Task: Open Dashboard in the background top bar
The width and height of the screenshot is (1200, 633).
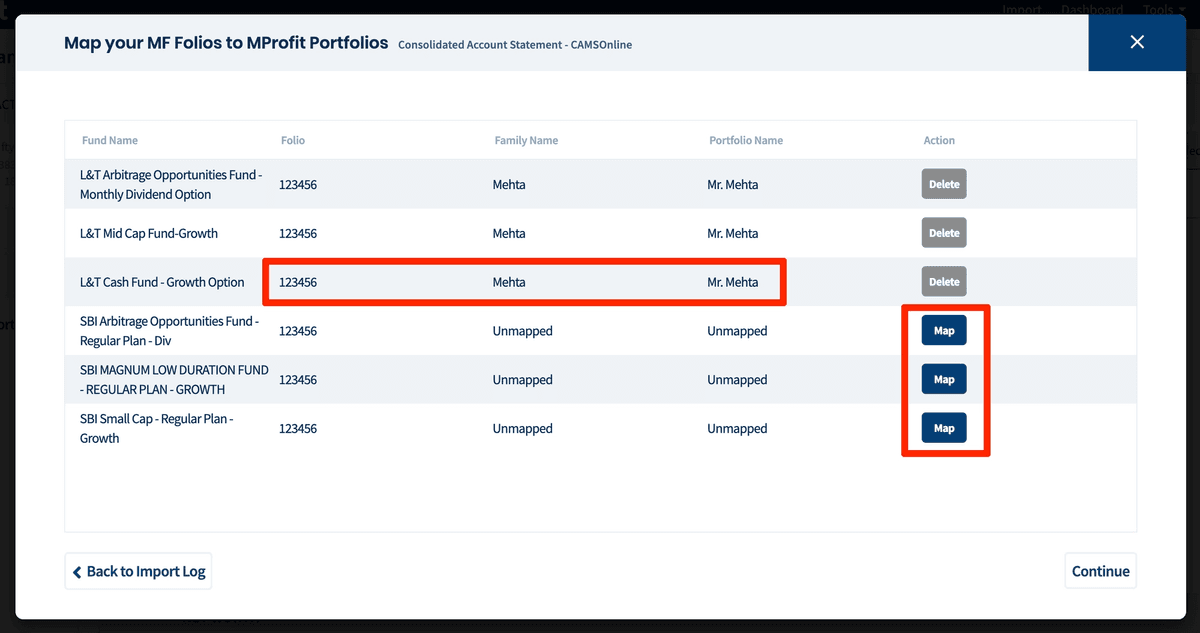Action: tap(1092, 9)
